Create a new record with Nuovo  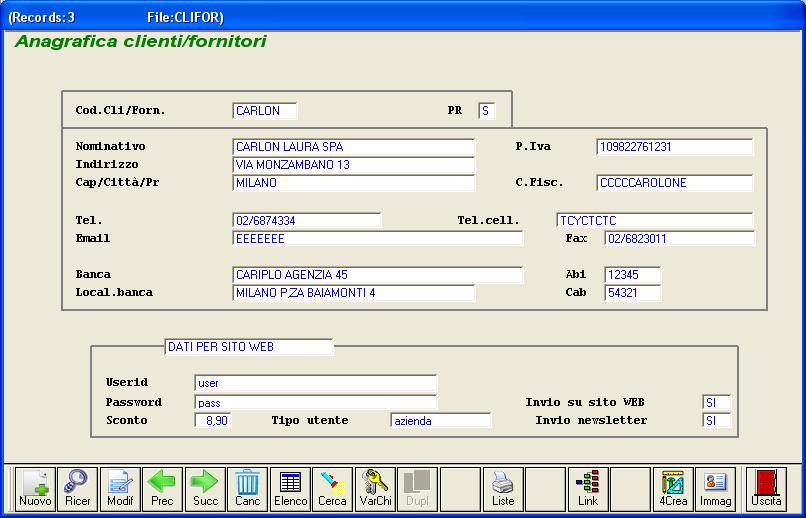(x=35, y=489)
